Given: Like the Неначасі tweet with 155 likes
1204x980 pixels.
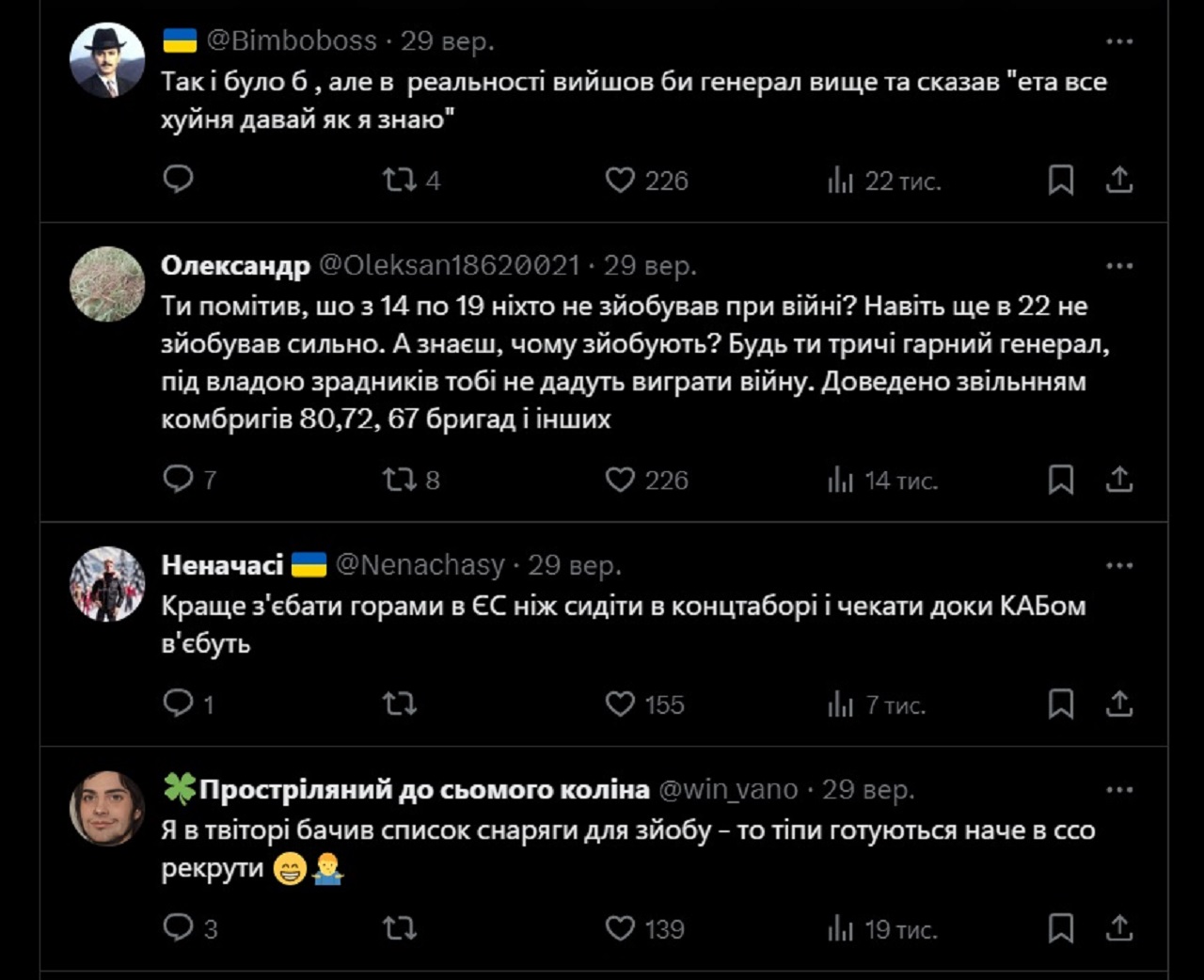Looking at the screenshot, I should click(x=620, y=703).
